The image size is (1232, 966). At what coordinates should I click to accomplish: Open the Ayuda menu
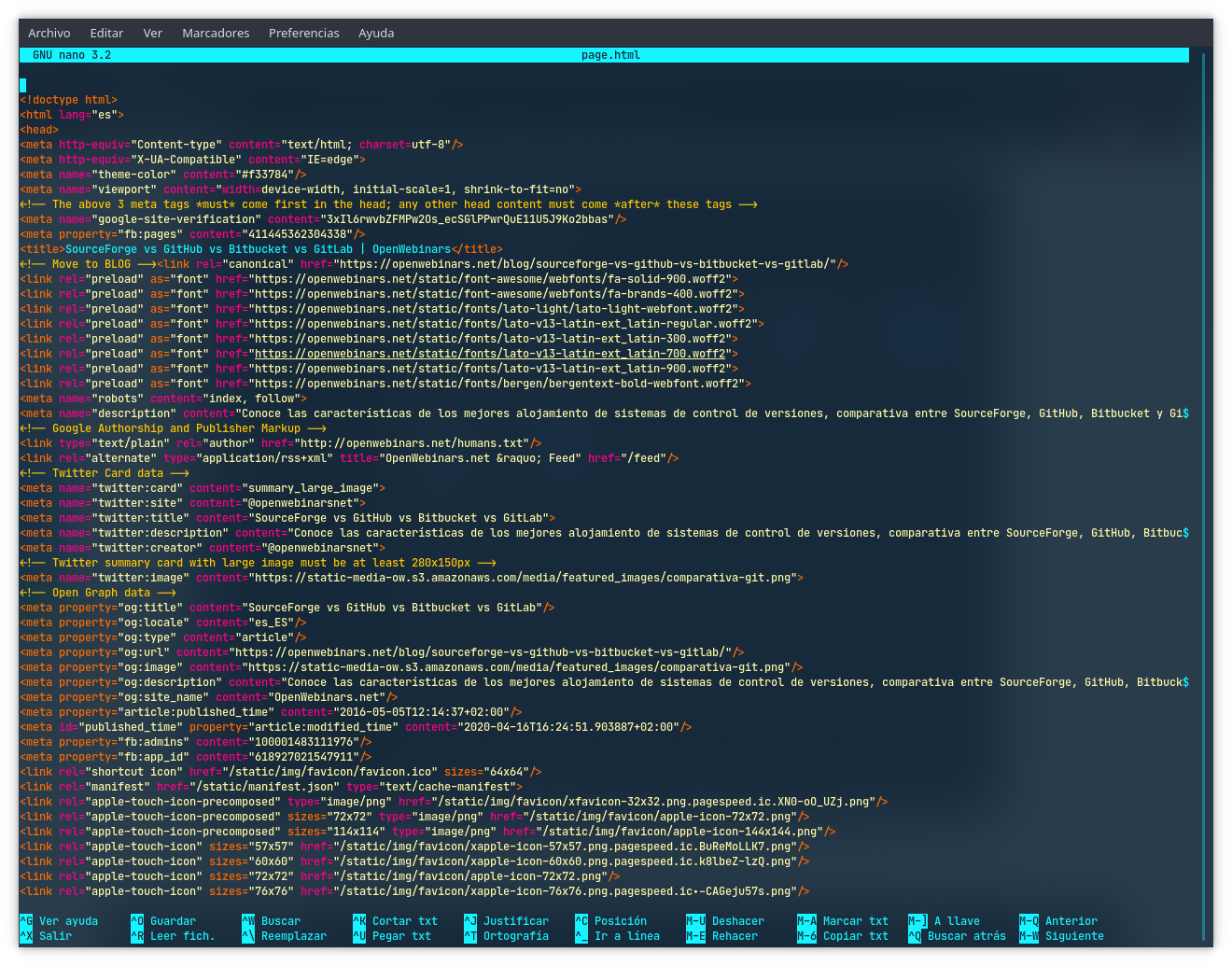(376, 33)
